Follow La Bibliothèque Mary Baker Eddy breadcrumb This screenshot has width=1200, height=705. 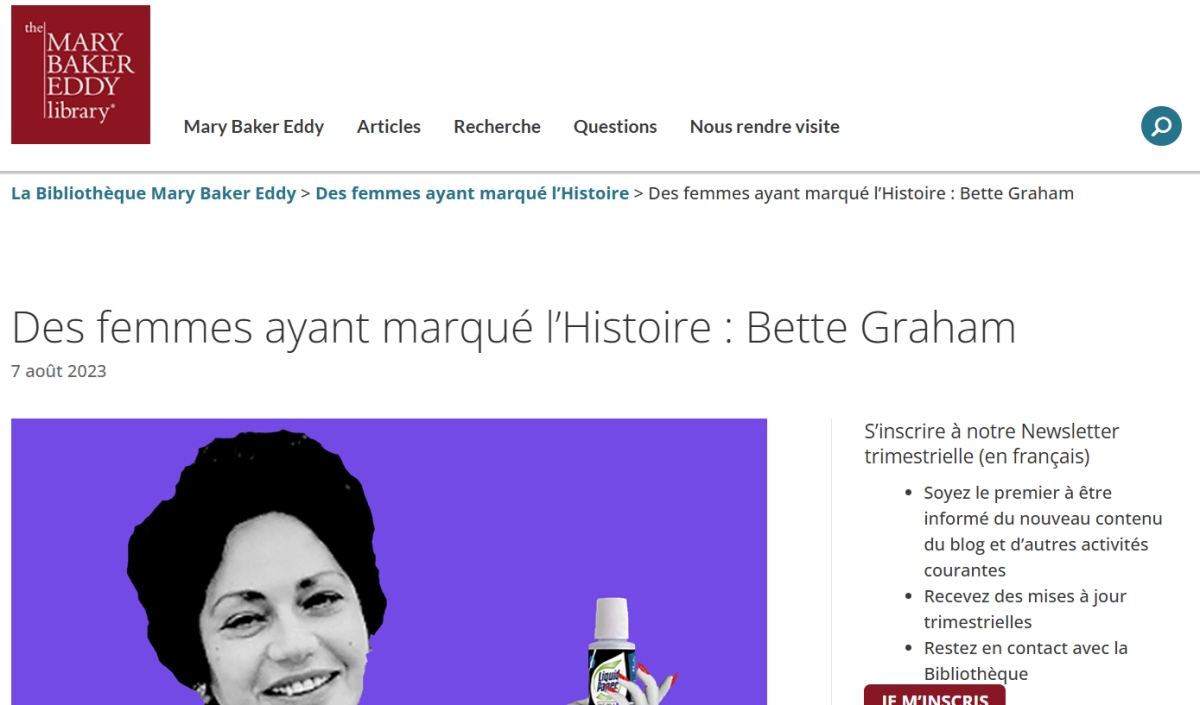154,193
